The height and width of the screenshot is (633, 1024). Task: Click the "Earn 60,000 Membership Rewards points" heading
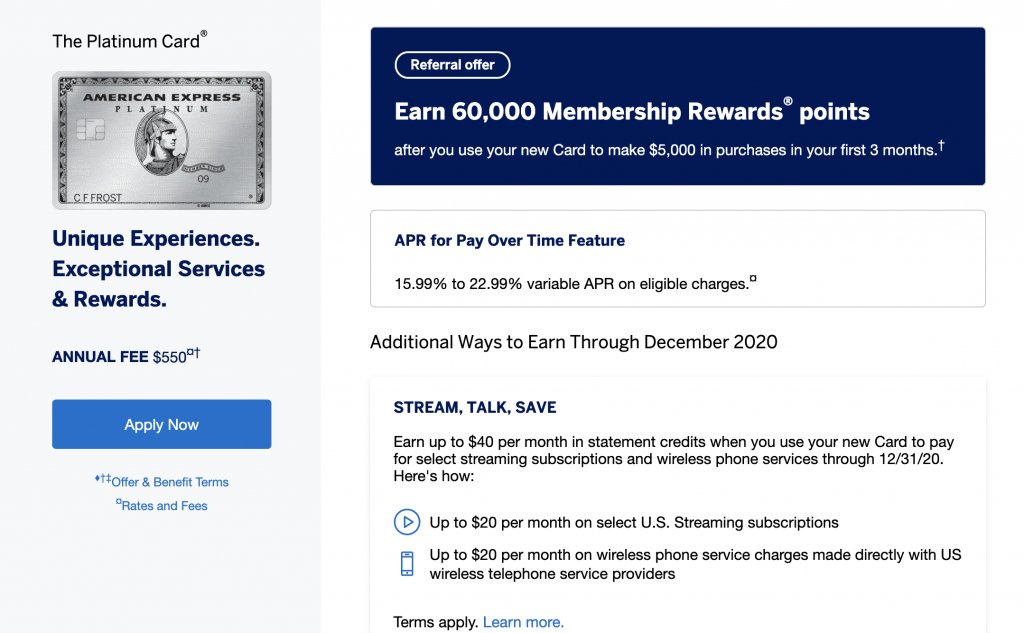[632, 111]
